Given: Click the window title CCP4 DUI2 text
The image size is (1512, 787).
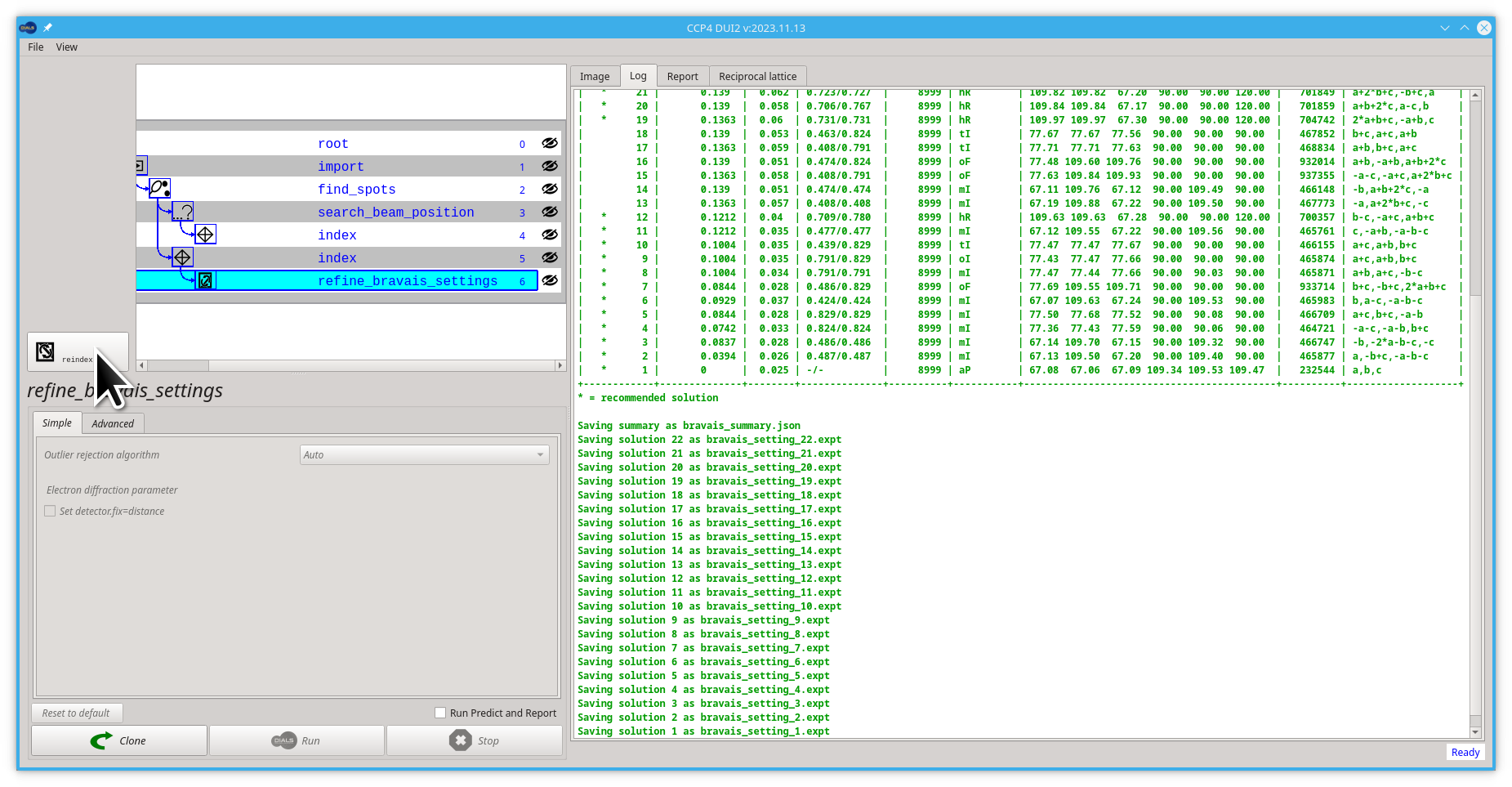Looking at the screenshot, I should point(746,28).
